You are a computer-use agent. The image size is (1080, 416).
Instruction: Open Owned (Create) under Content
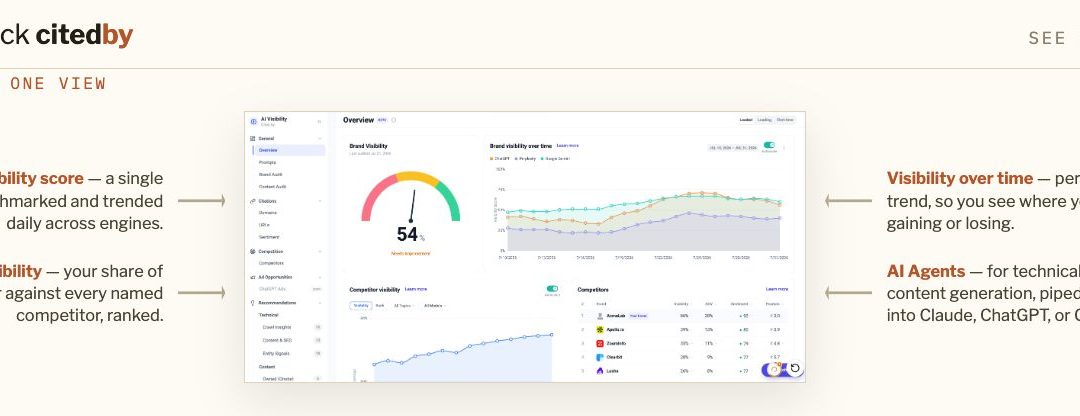pos(278,379)
